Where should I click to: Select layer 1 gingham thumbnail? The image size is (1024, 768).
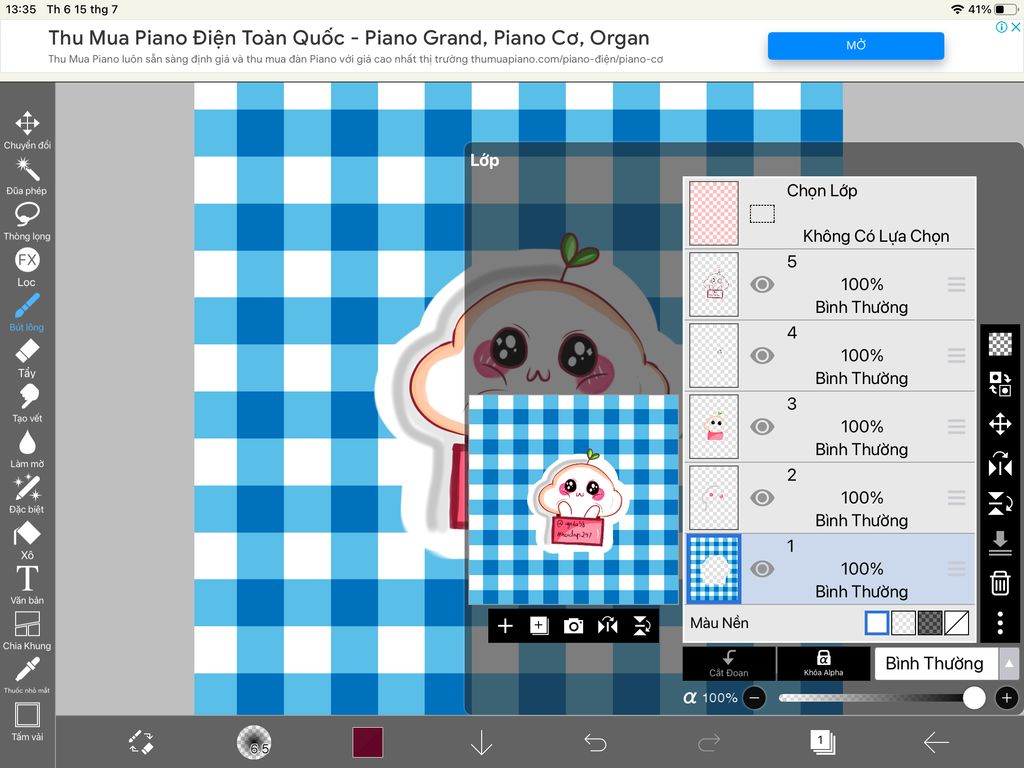[714, 569]
